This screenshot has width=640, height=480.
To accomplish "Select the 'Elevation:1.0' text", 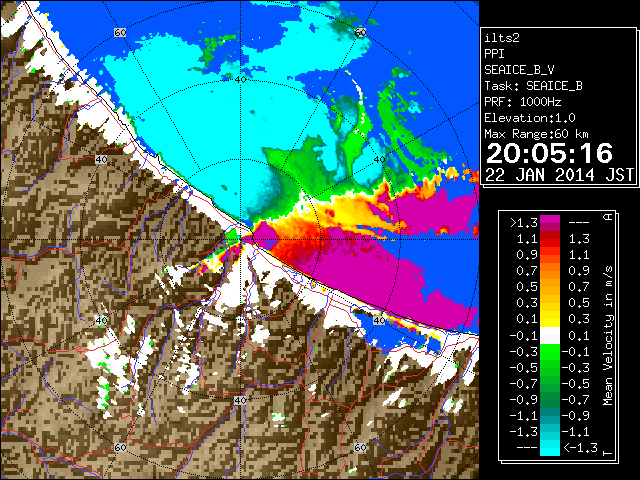I will point(530,118).
